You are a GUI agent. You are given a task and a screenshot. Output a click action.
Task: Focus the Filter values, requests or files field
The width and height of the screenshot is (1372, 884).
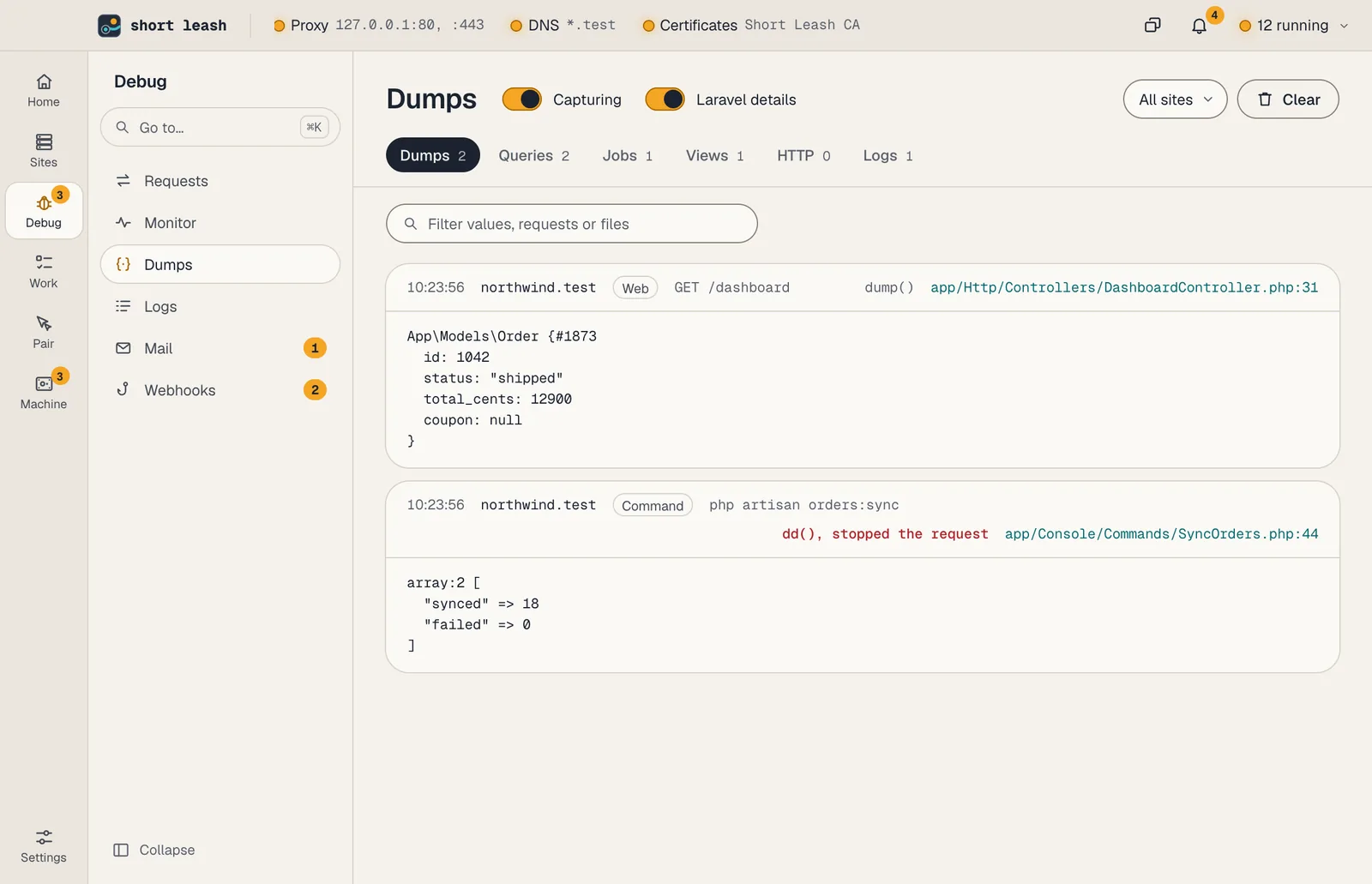tap(572, 224)
